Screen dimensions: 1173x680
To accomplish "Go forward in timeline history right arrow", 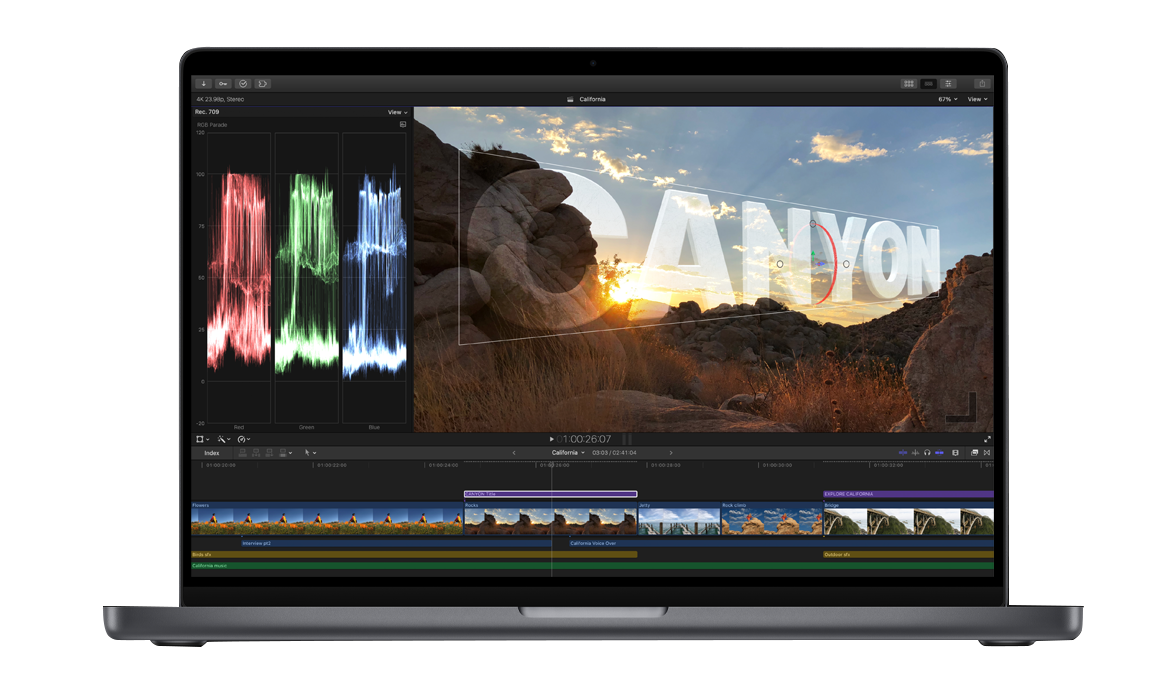I will [671, 453].
